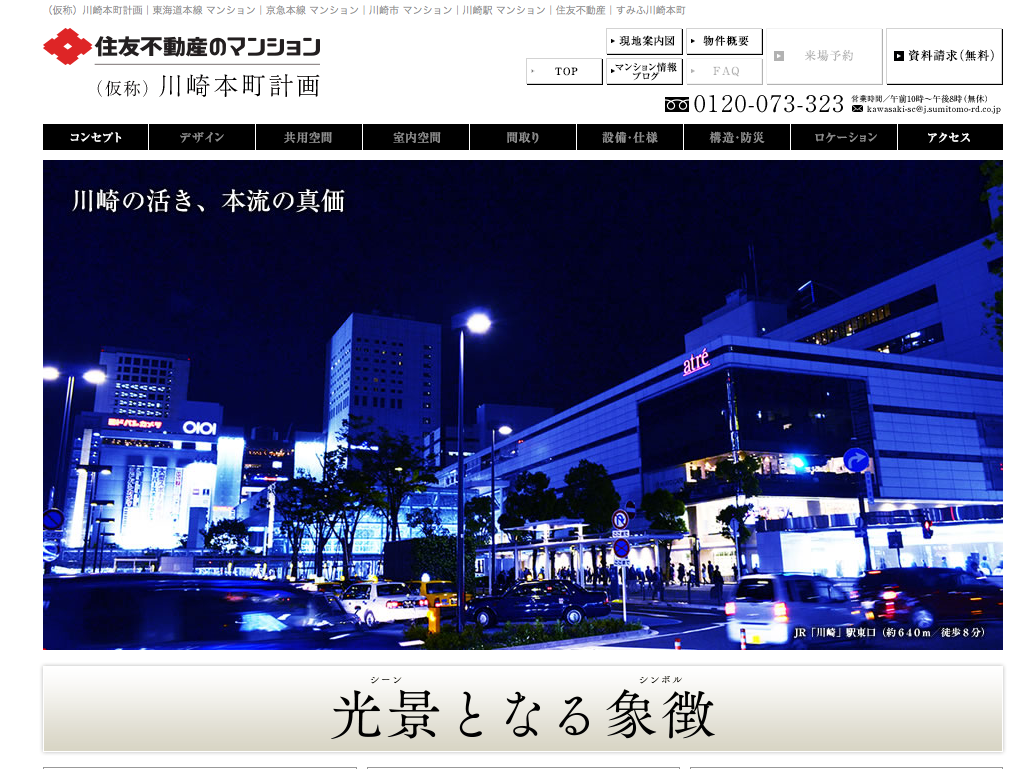This screenshot has width=1029, height=769.
Task: Click the square icon on 資料請求 button
Action: coord(899,56)
